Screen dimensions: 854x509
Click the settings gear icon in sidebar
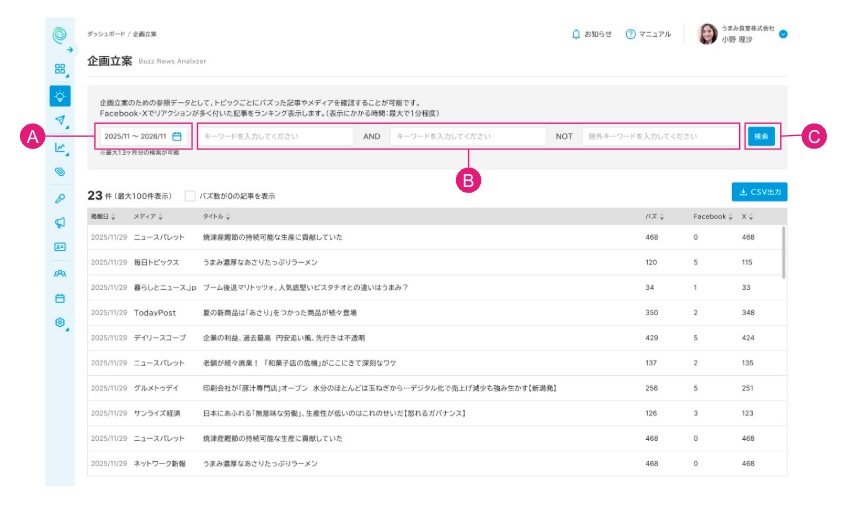(x=60, y=322)
